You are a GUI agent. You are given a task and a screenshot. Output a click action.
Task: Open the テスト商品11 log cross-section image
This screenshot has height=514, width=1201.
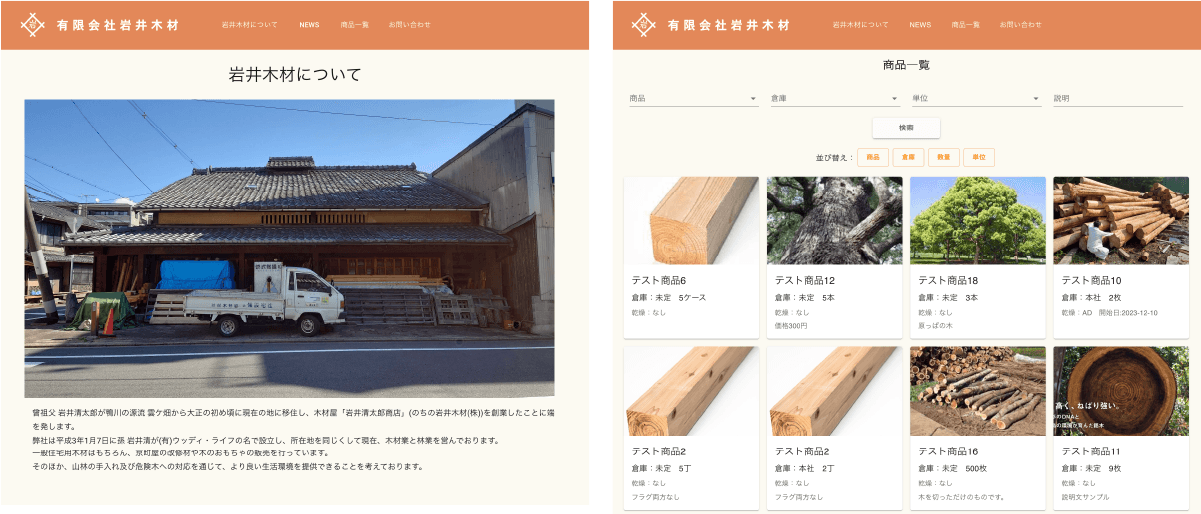[x=1120, y=391]
